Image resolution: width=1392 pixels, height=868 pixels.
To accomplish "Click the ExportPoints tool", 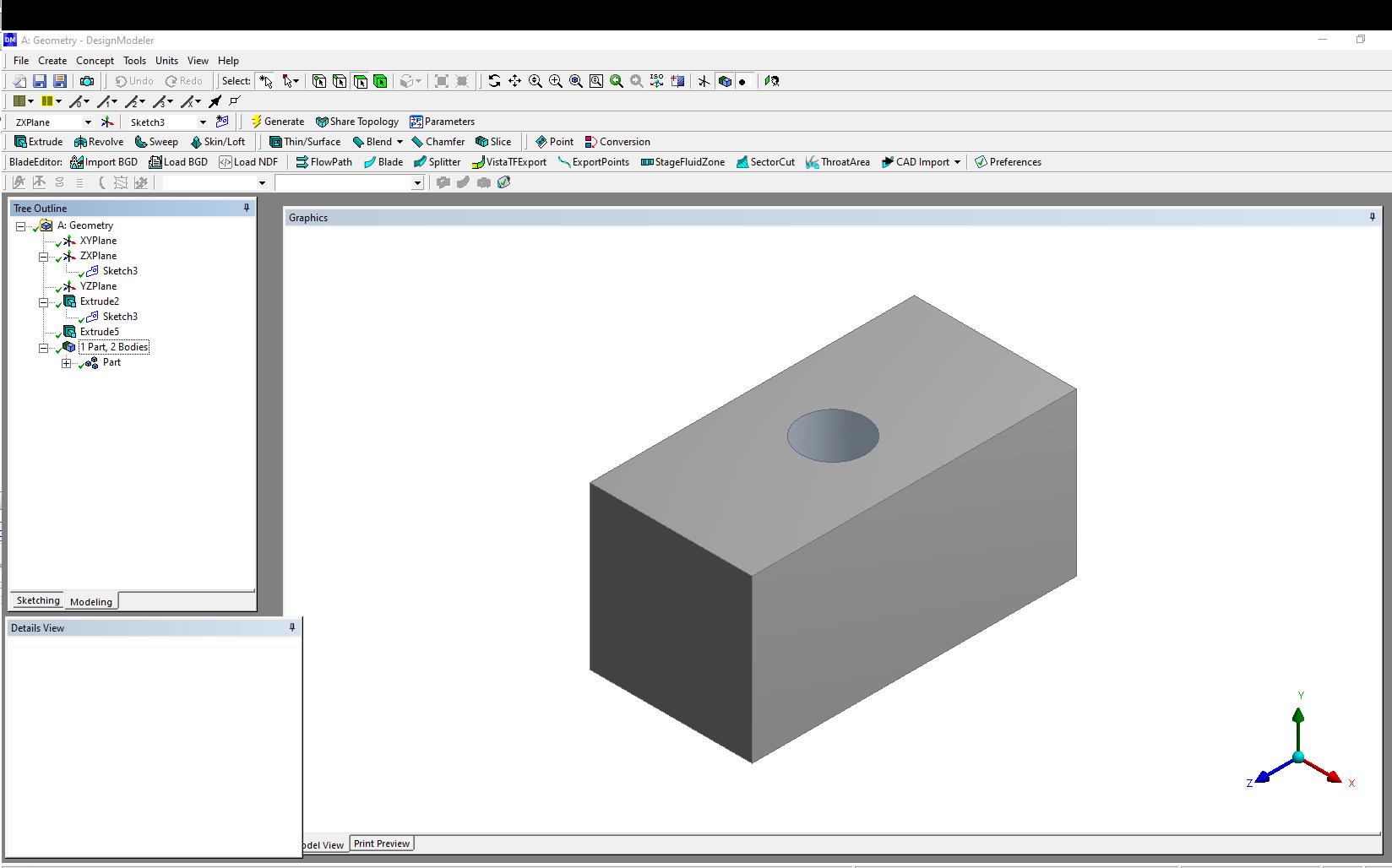I will tap(593, 162).
